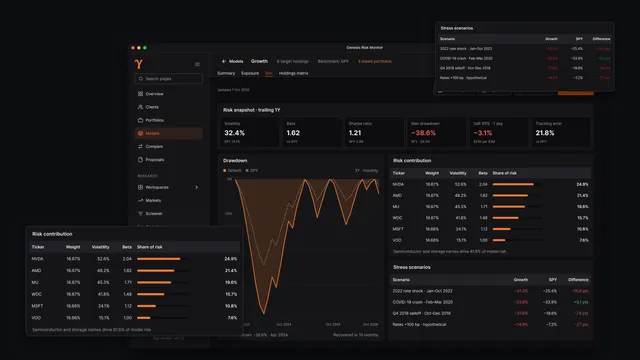Select MSFT row in floating Risk contribution card

click(135, 306)
